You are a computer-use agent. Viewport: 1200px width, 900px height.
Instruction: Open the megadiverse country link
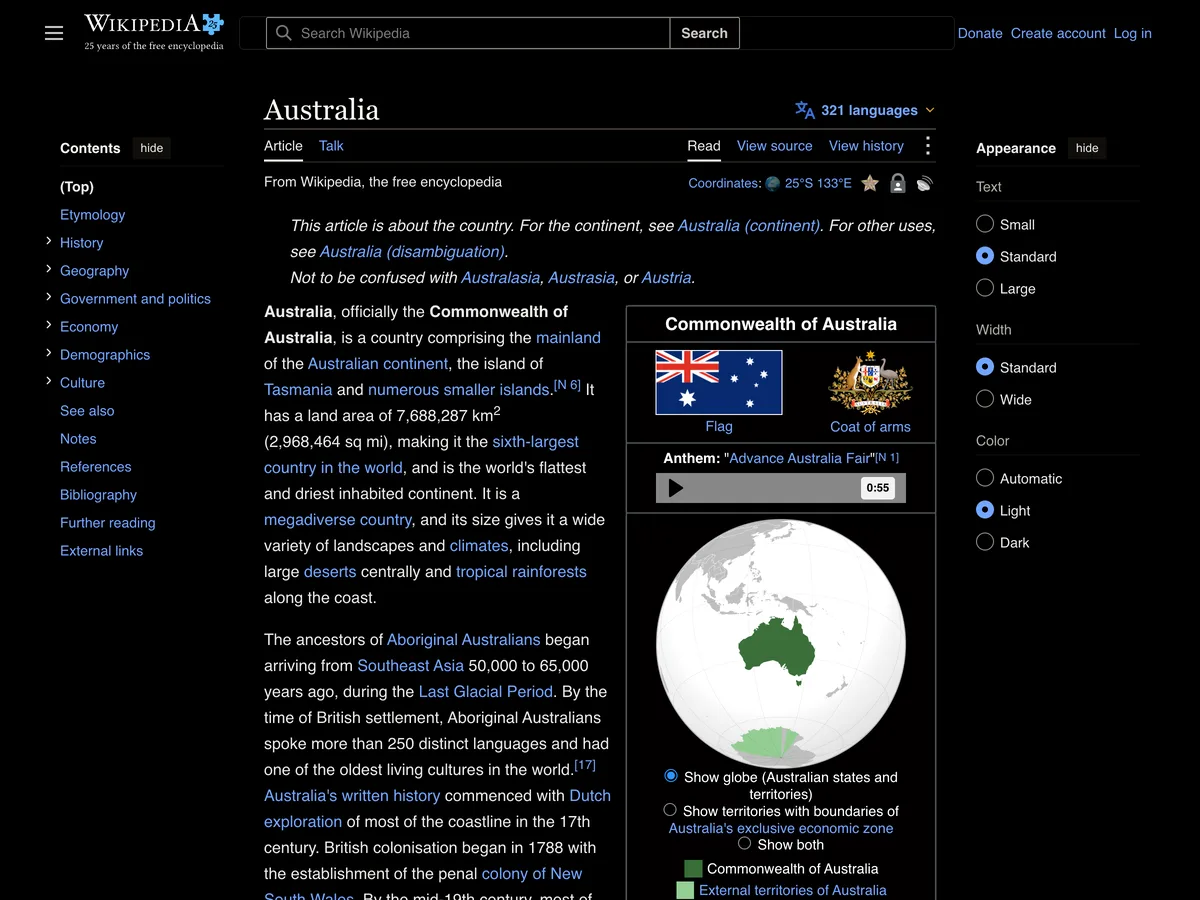338,520
